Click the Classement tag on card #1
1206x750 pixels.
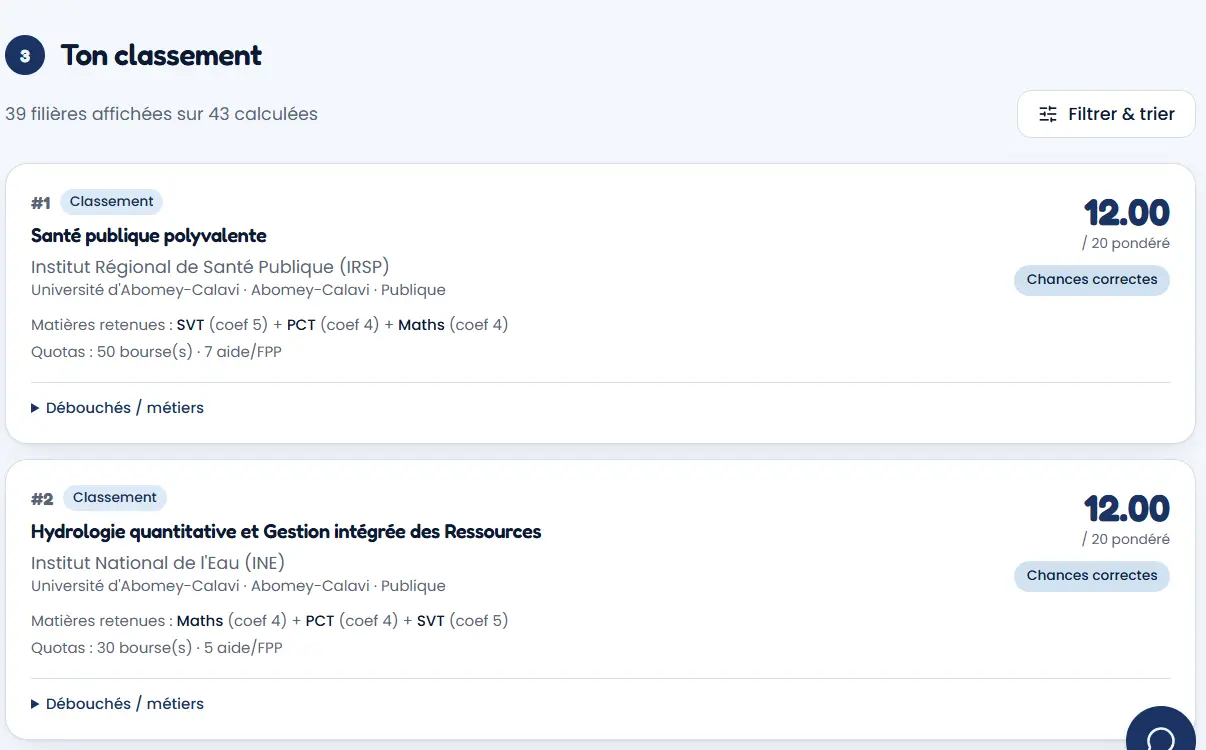coord(111,202)
